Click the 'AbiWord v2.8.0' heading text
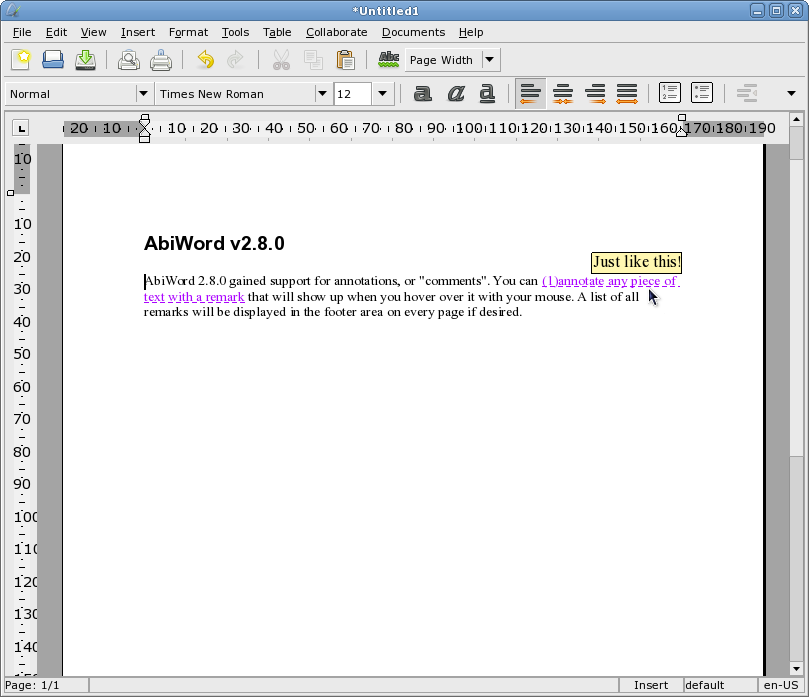Viewport: 809px width, 697px height. click(214, 244)
